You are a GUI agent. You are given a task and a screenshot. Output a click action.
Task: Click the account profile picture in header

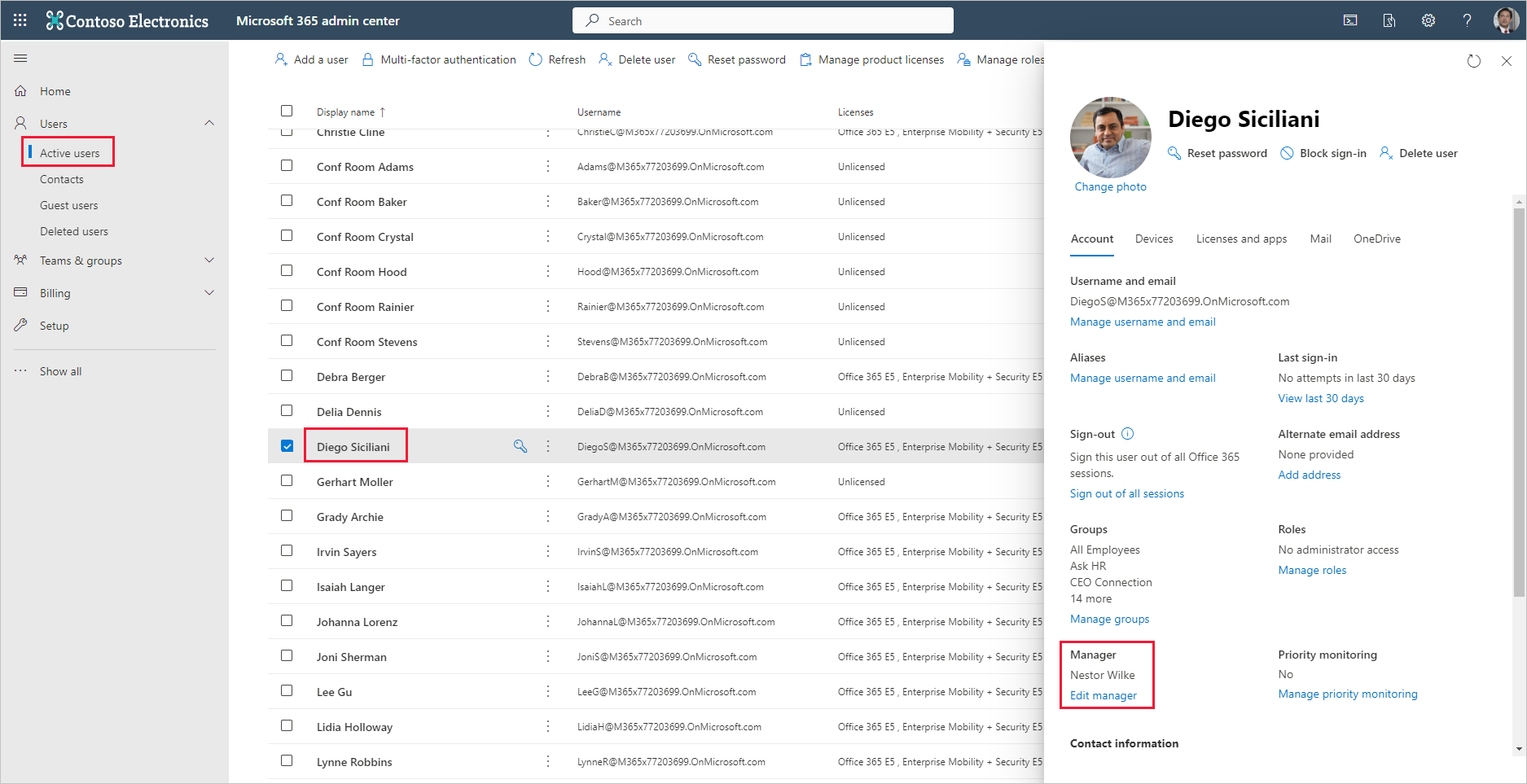[x=1505, y=20]
